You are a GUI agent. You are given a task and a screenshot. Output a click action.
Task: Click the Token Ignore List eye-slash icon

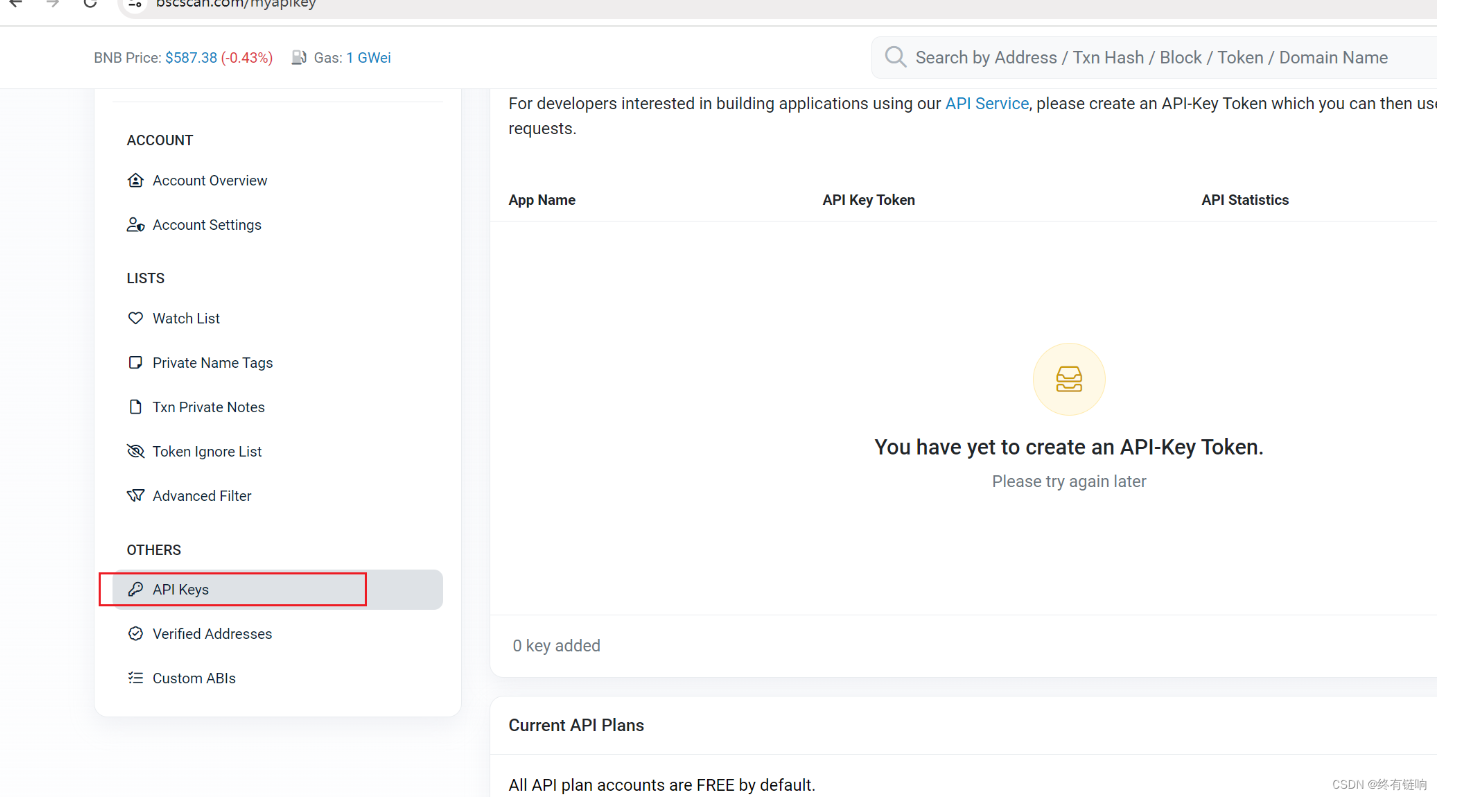[136, 452]
